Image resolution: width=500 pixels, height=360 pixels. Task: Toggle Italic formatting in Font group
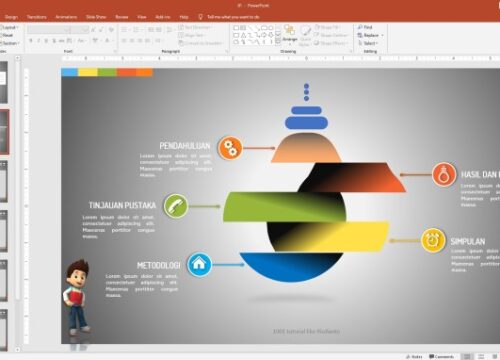pyautogui.click(x=38, y=41)
